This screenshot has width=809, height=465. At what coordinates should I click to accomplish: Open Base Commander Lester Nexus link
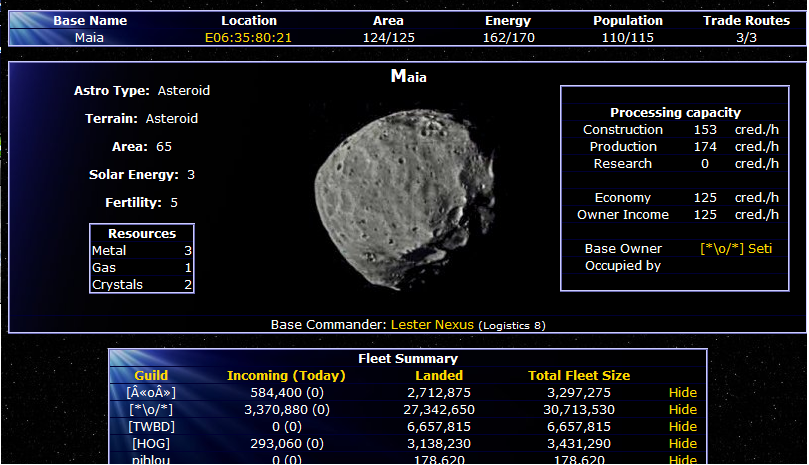pyautogui.click(x=432, y=325)
